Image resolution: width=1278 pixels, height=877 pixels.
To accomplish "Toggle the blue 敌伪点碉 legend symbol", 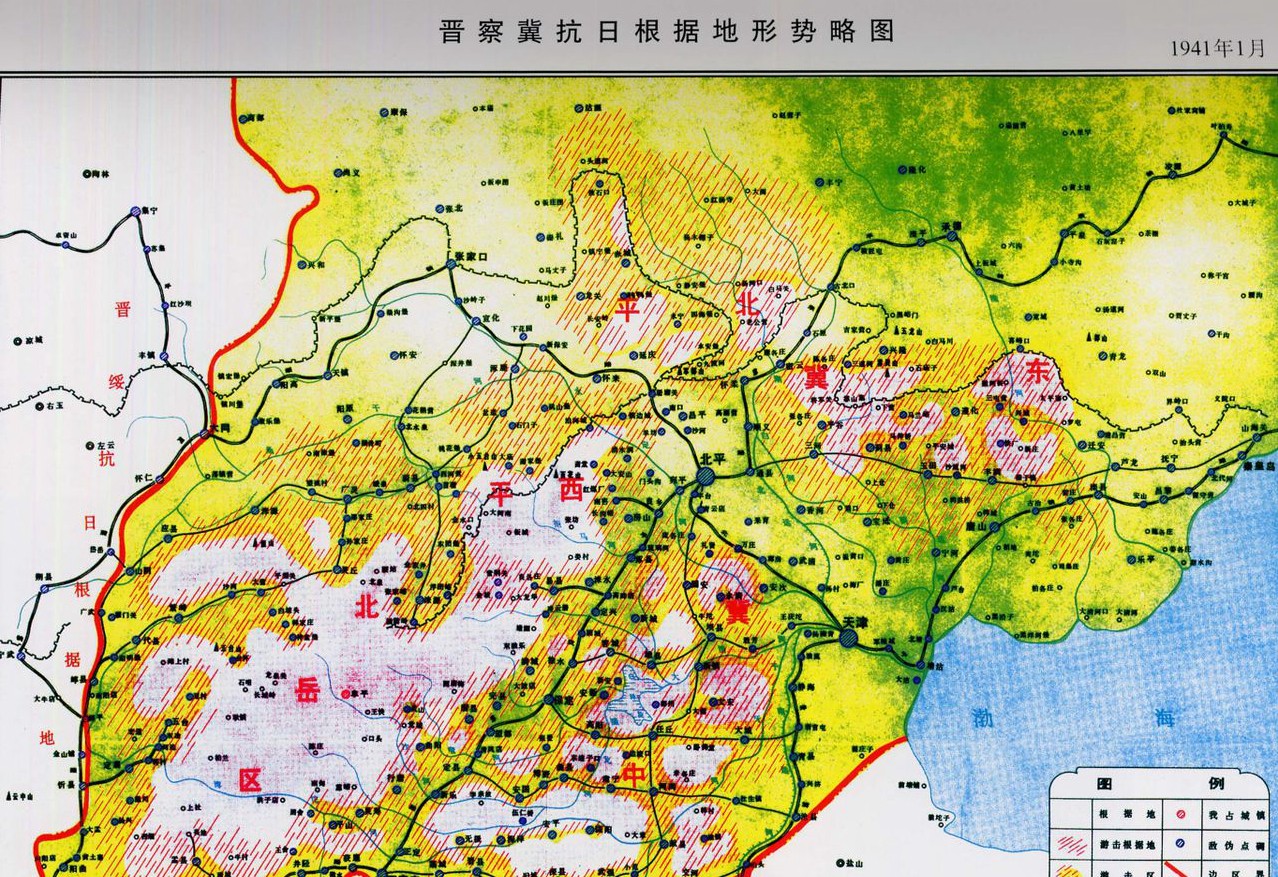I will pyautogui.click(x=1180, y=844).
